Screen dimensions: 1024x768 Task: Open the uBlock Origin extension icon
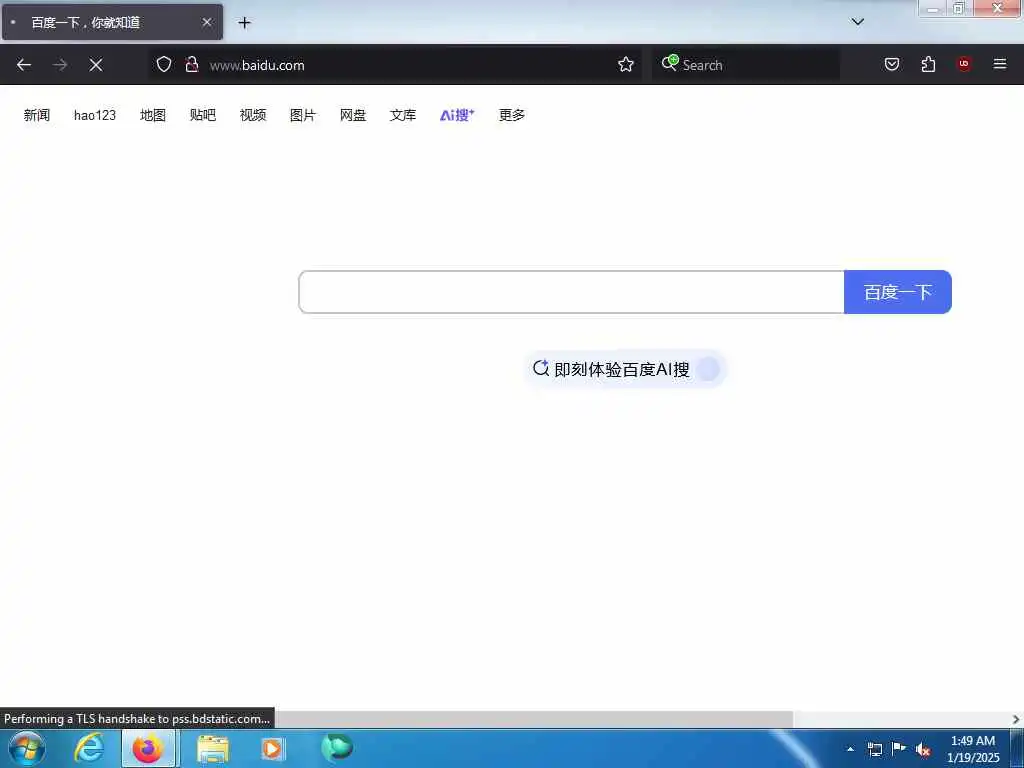click(x=964, y=64)
